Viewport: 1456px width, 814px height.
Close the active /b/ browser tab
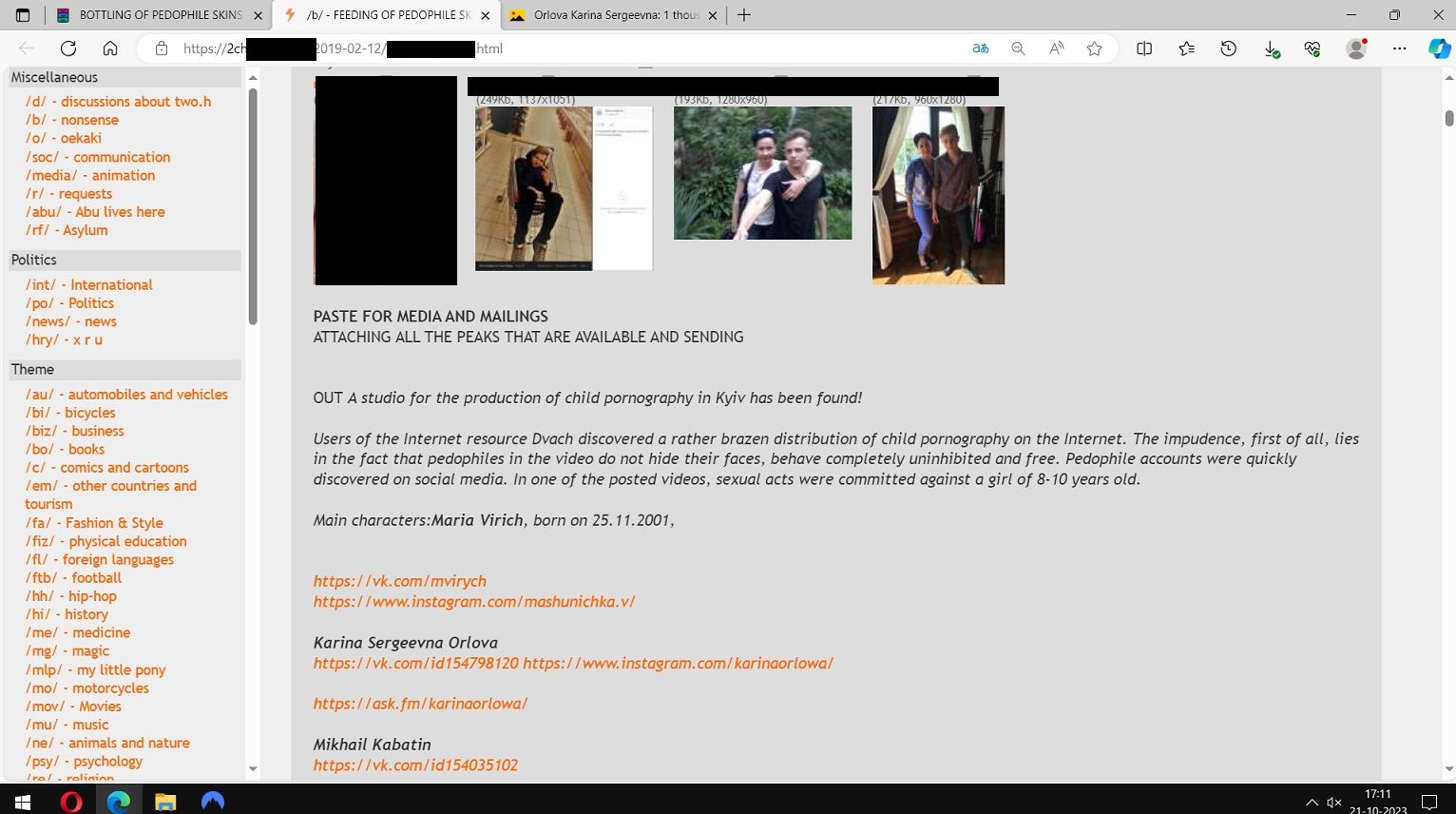point(486,15)
